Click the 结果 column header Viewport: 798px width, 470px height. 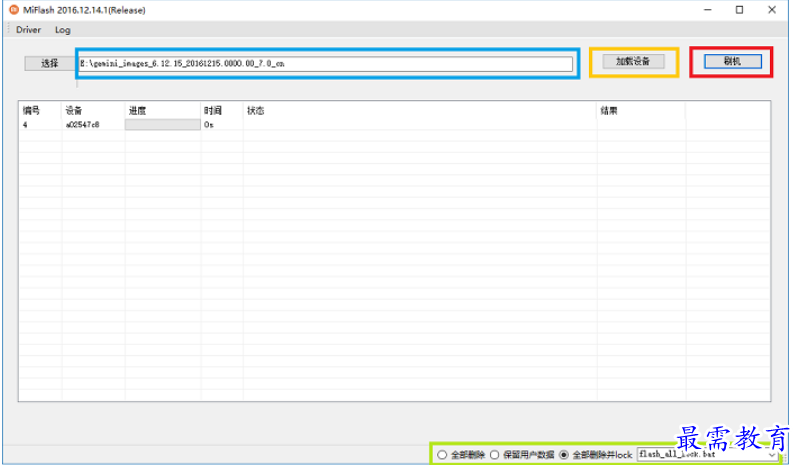(609, 110)
